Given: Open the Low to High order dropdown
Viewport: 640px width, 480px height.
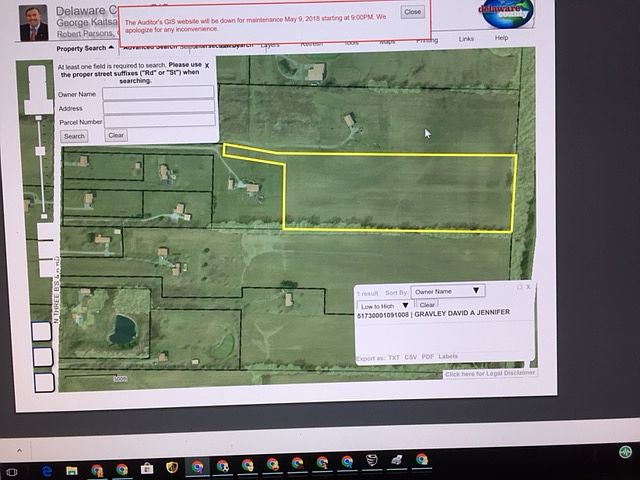Looking at the screenshot, I should tap(385, 305).
